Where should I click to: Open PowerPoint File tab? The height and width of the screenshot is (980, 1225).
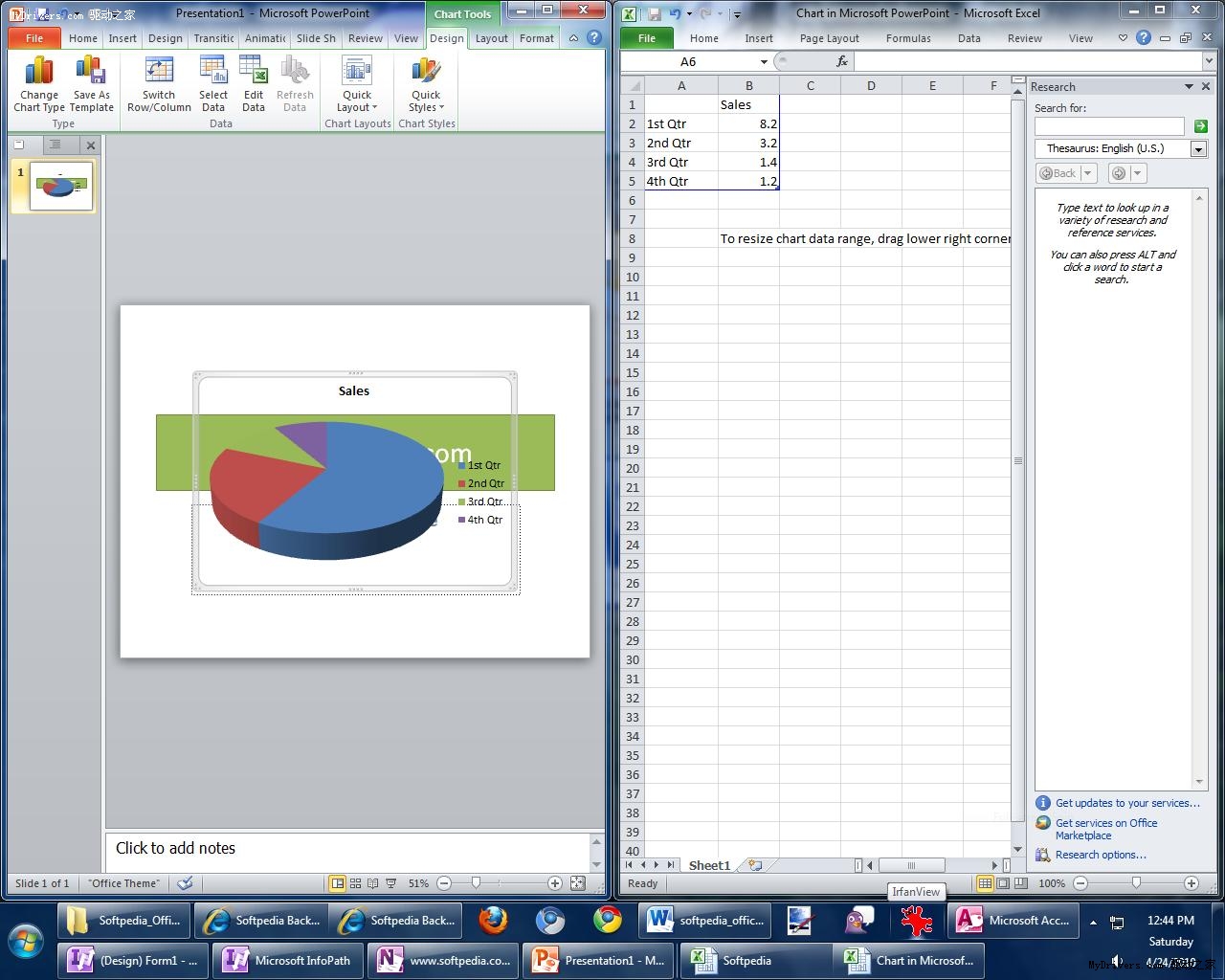(34, 38)
